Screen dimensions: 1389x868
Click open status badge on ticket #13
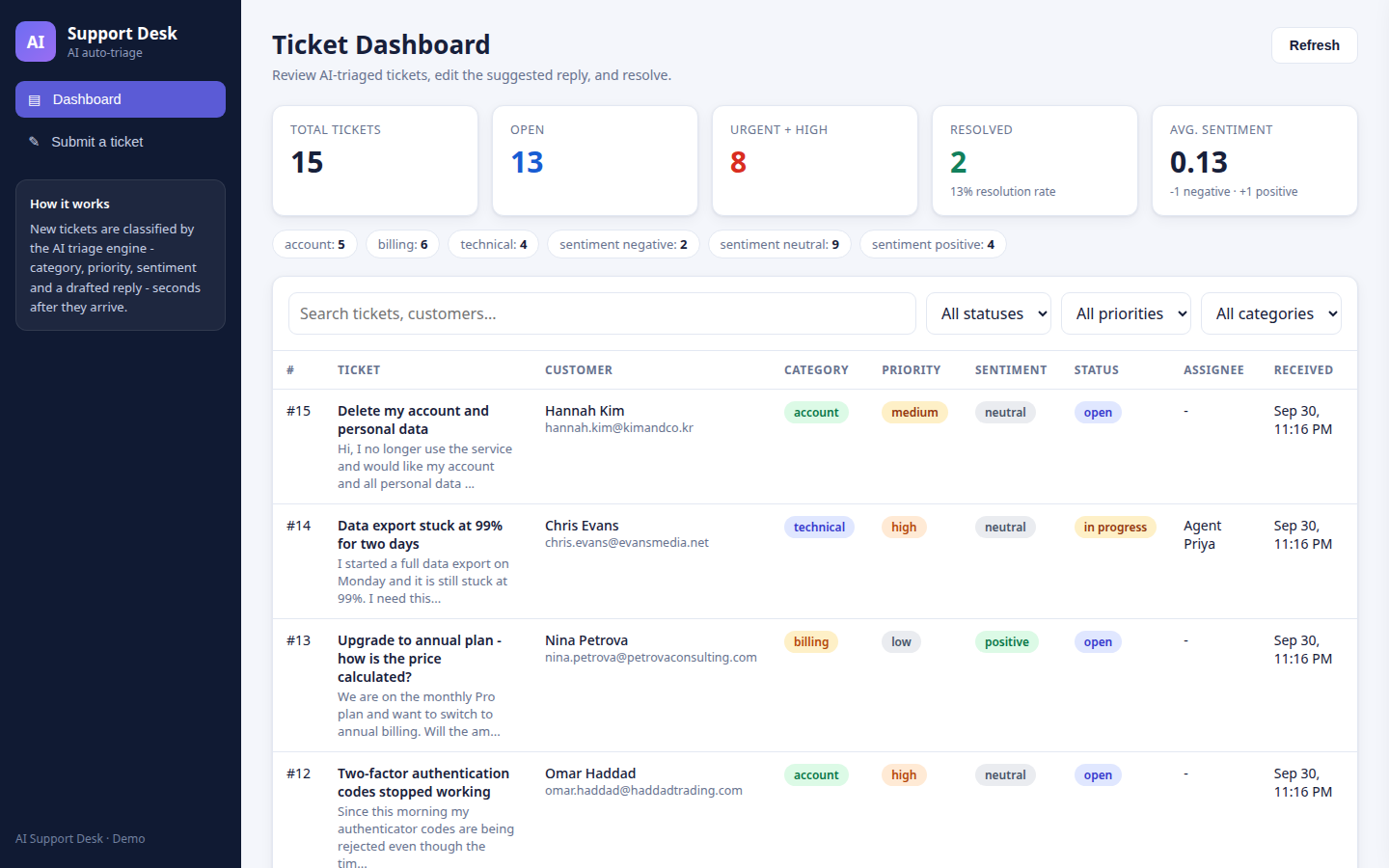pos(1098,642)
